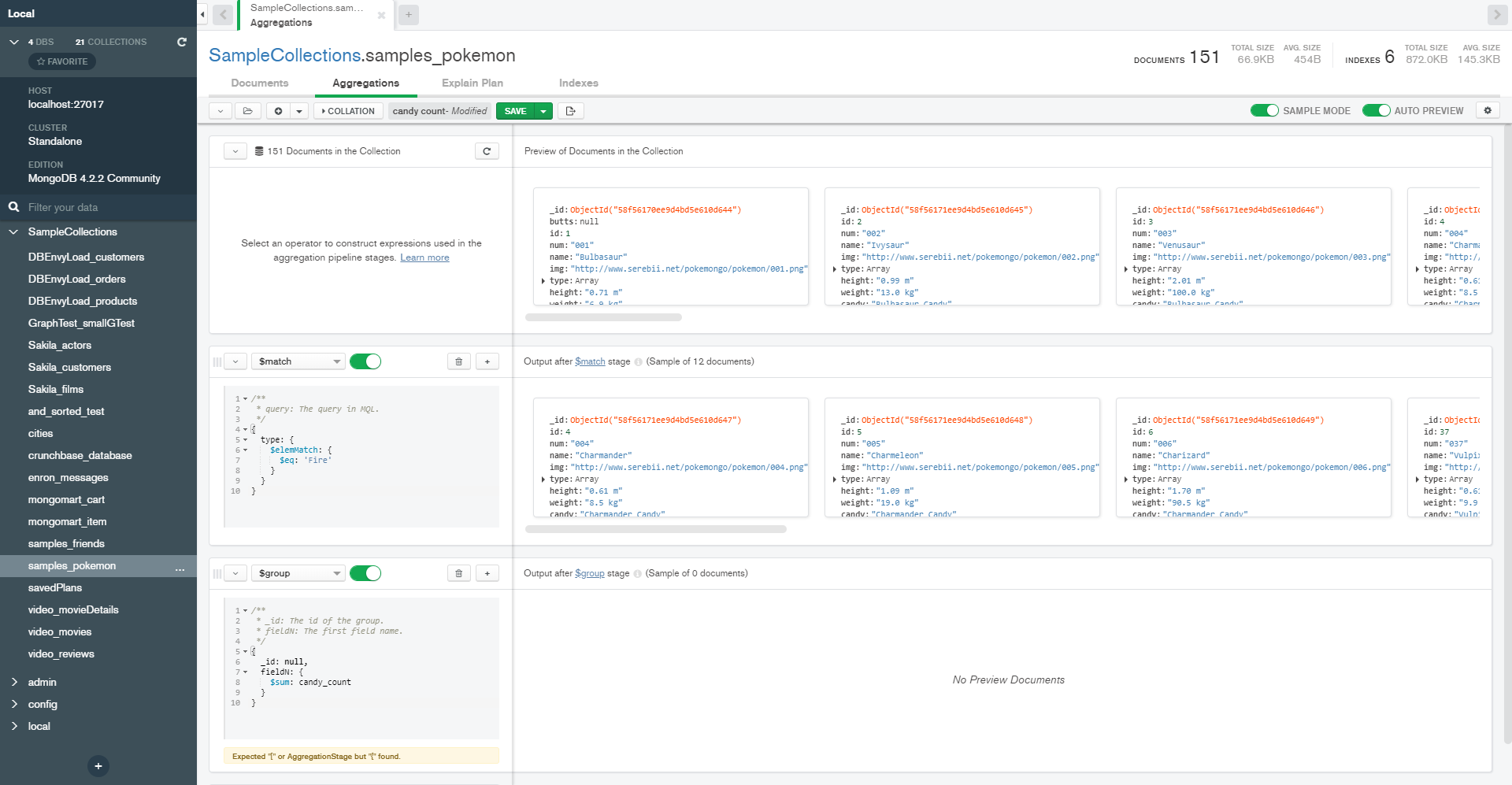
Task: Open the Save button dropdown arrow
Action: pos(543,111)
